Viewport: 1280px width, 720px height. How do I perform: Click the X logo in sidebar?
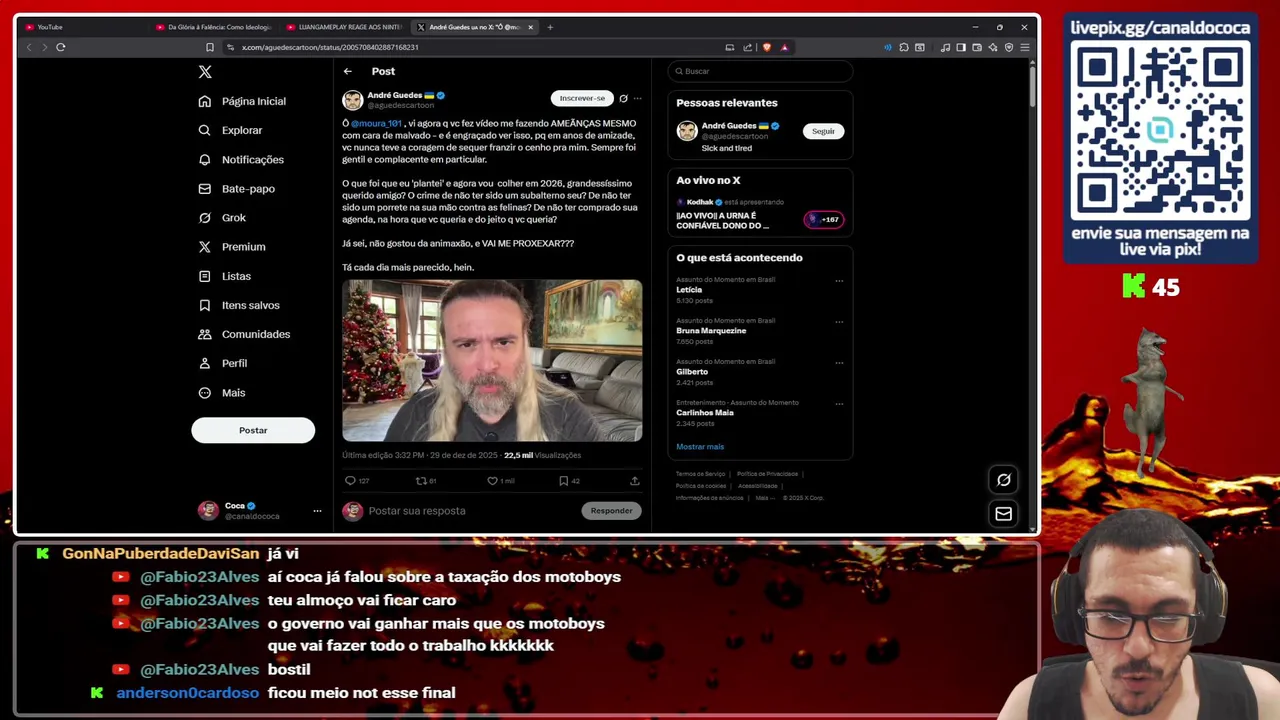coord(205,72)
